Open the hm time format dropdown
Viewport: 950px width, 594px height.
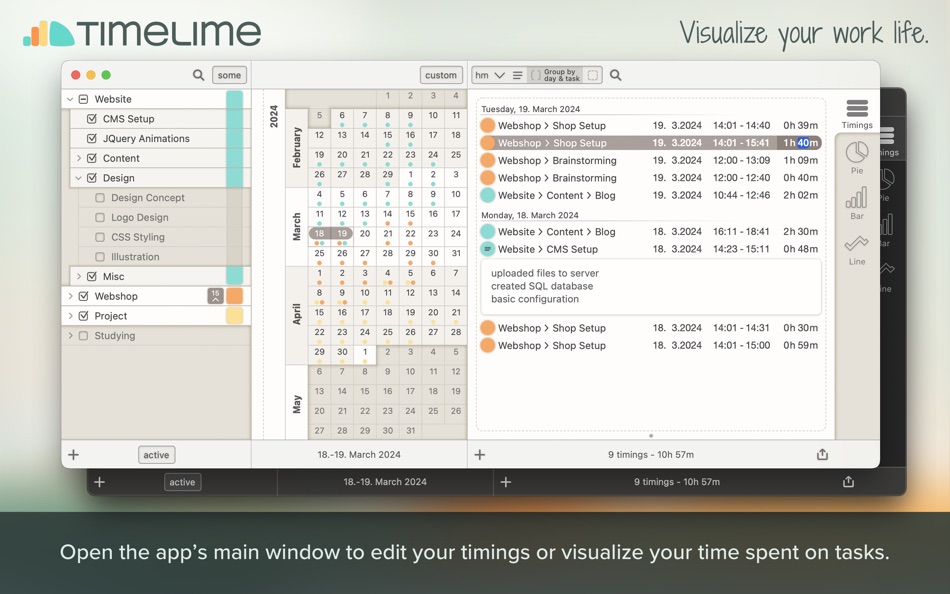coord(490,75)
